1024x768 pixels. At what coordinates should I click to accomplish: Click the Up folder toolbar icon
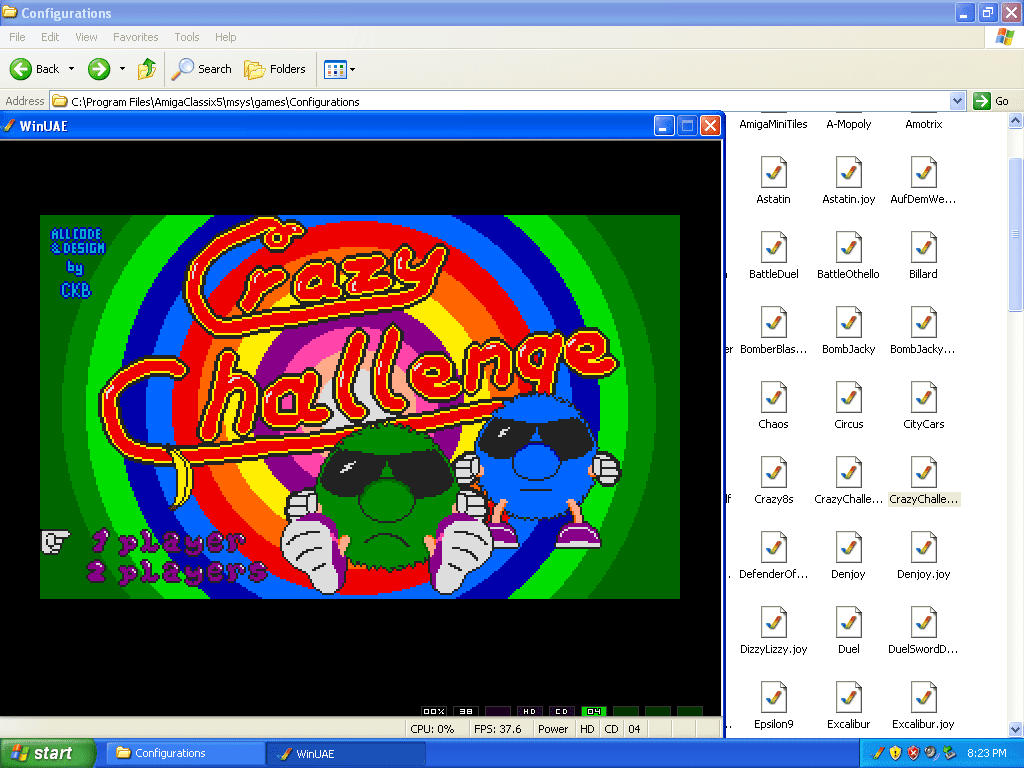[147, 69]
